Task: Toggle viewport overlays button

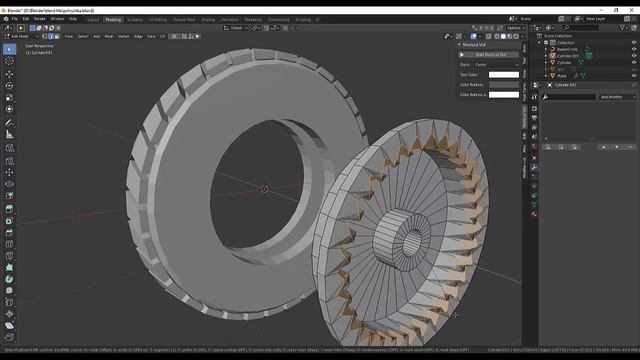Action: [x=473, y=36]
